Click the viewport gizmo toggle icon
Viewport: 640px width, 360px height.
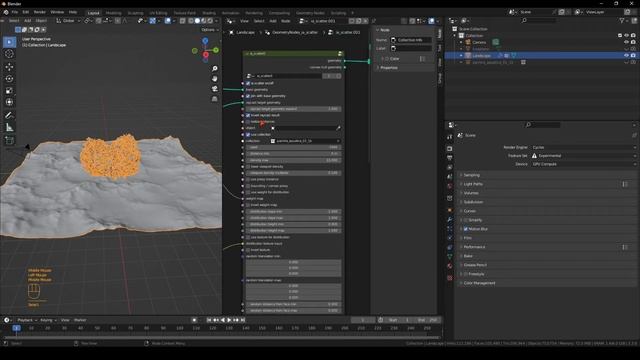pos(153,21)
